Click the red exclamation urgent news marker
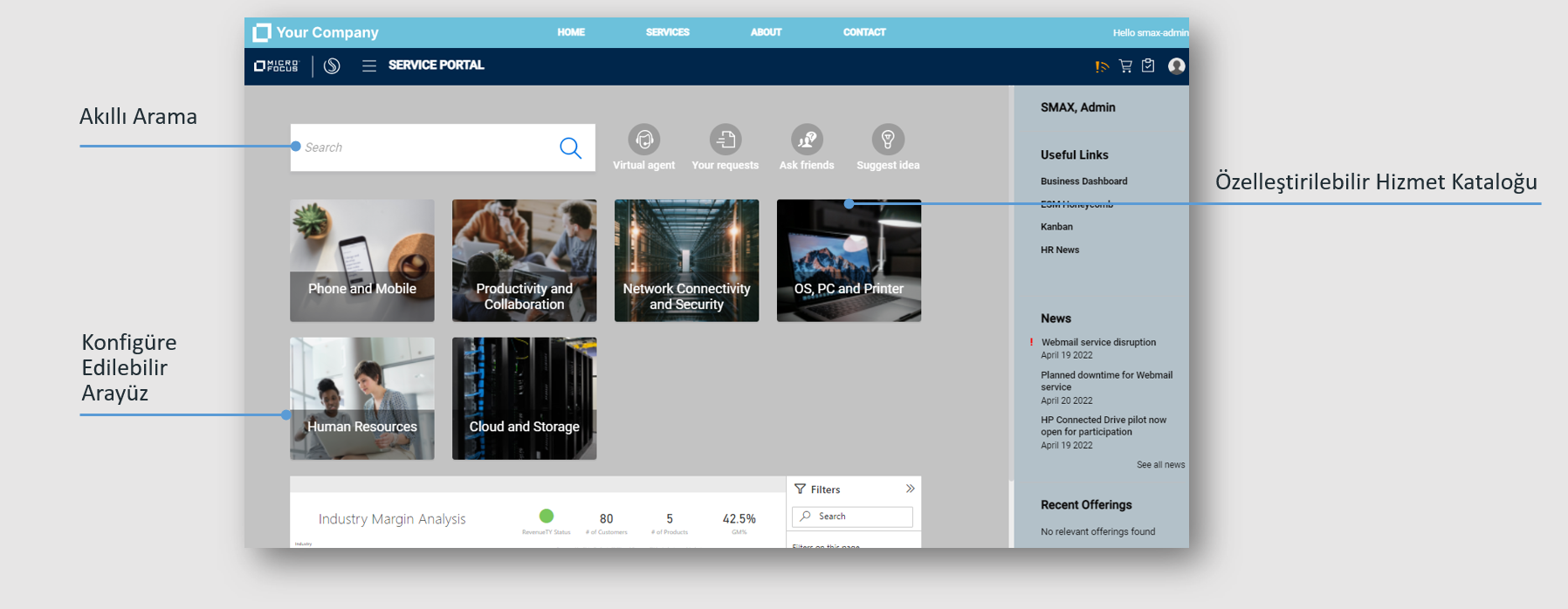The image size is (1568, 609). tap(1031, 342)
